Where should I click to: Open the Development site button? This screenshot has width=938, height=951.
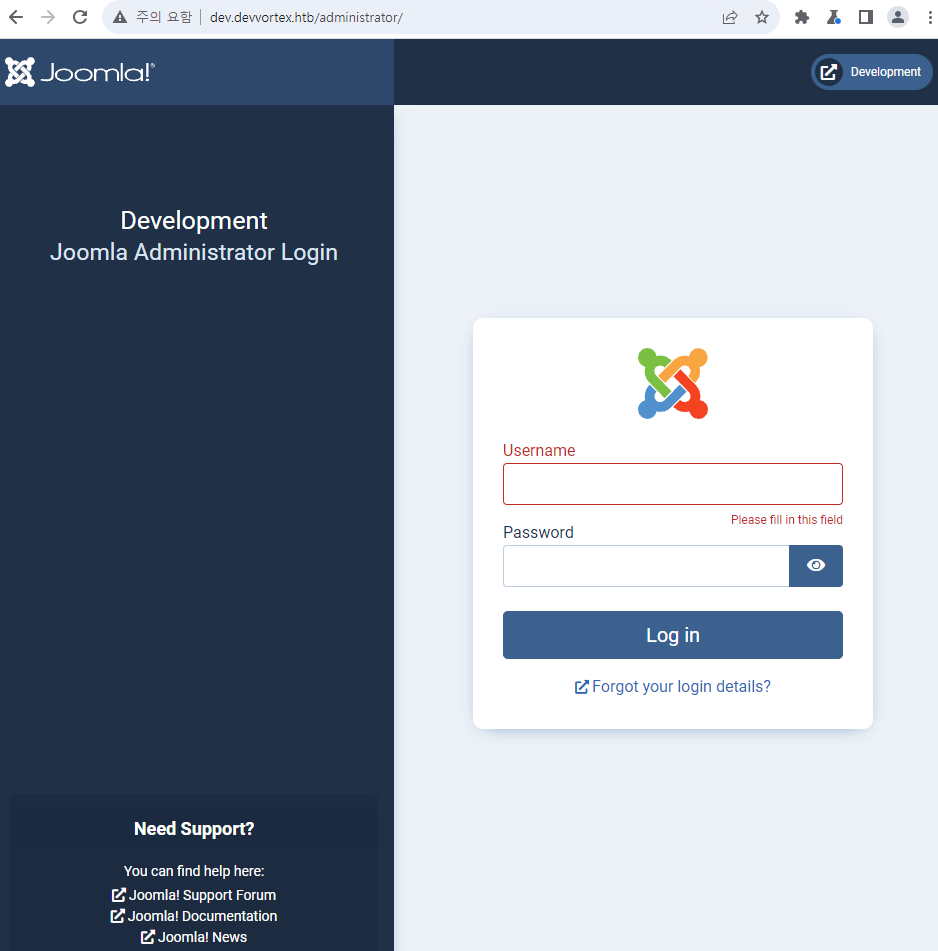(871, 72)
